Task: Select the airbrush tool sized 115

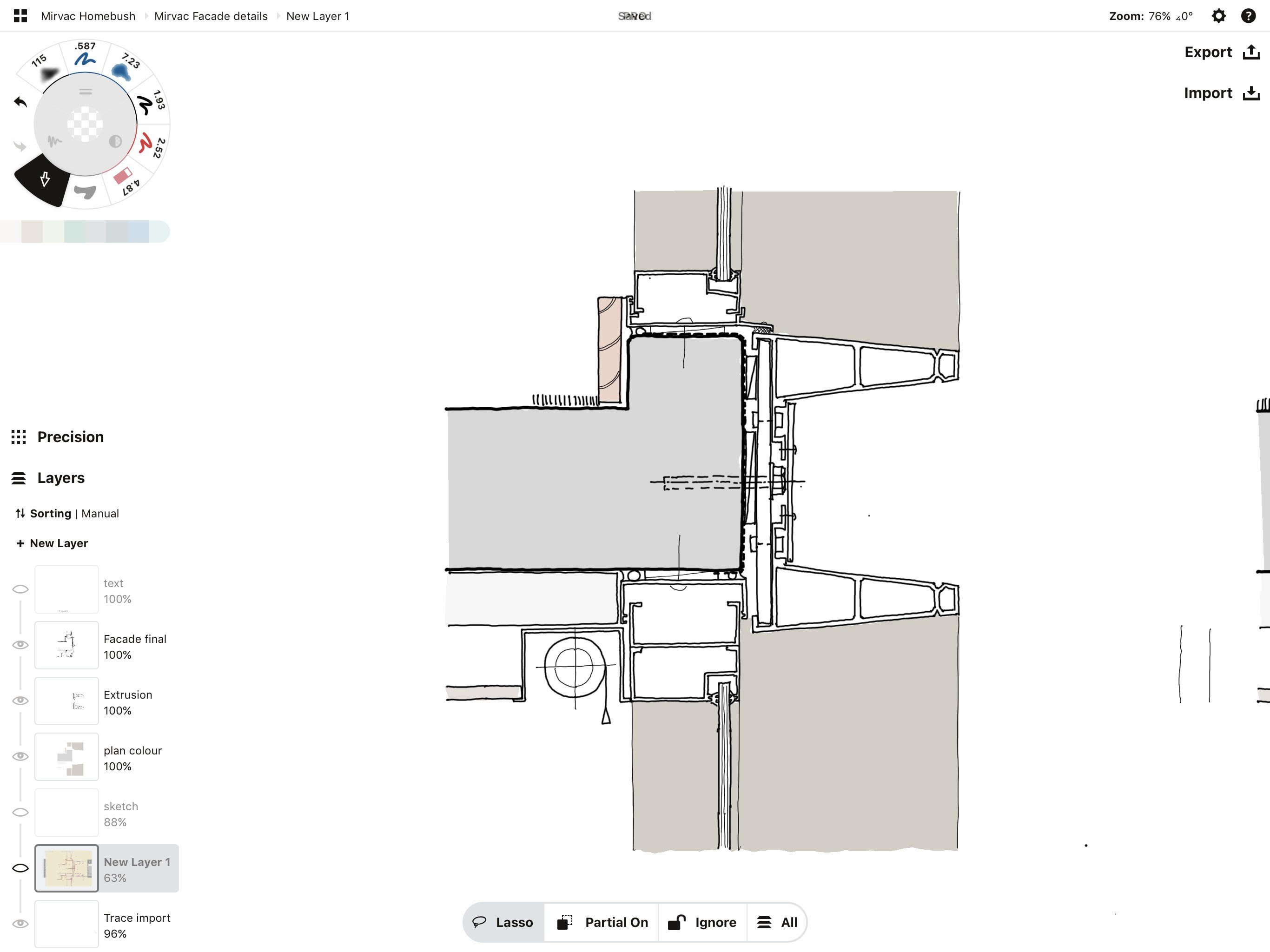Action: pyautogui.click(x=45, y=69)
